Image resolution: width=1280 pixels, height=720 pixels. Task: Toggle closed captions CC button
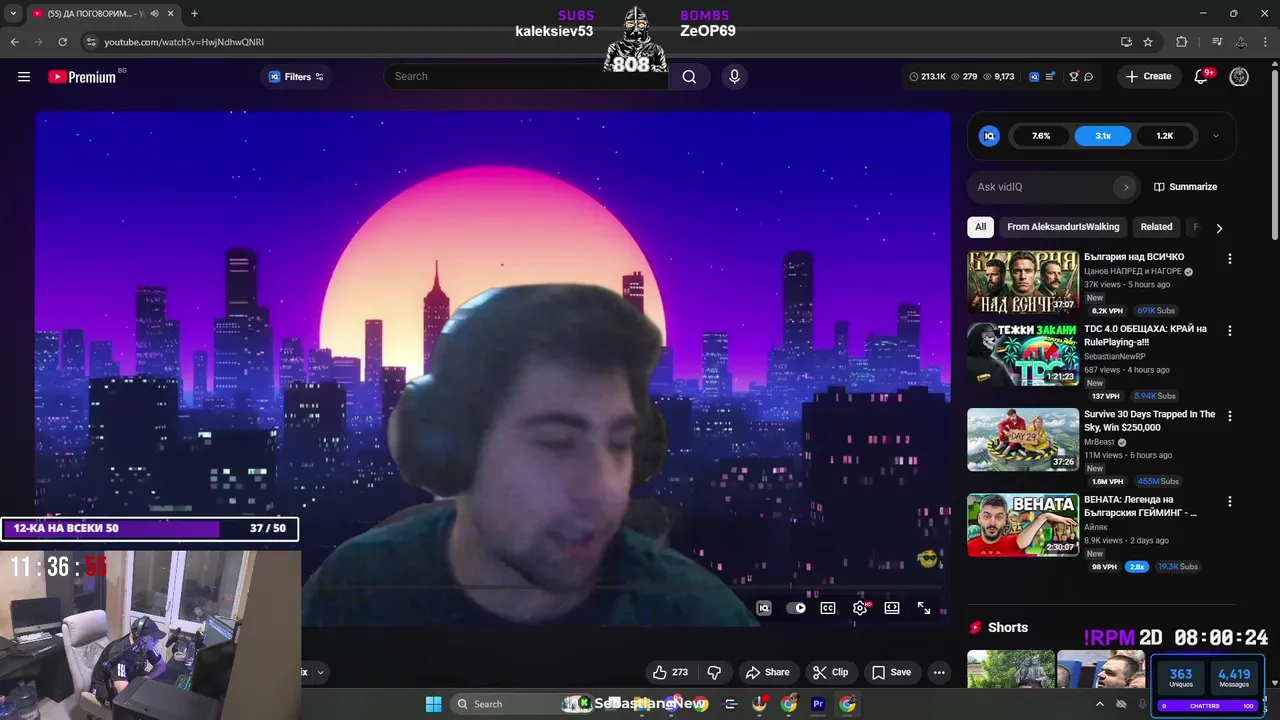tap(828, 608)
